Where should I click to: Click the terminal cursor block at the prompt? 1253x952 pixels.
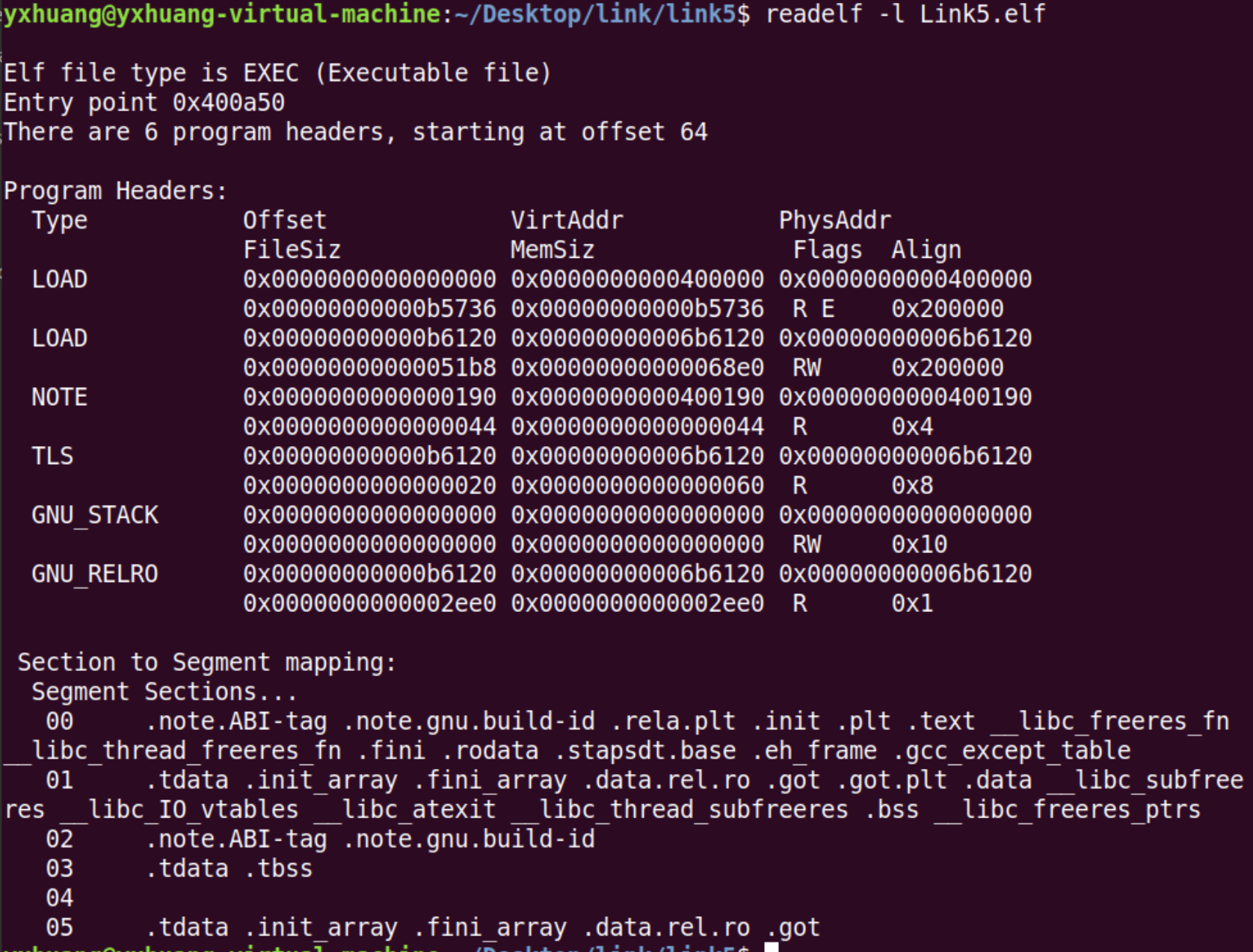771,947
